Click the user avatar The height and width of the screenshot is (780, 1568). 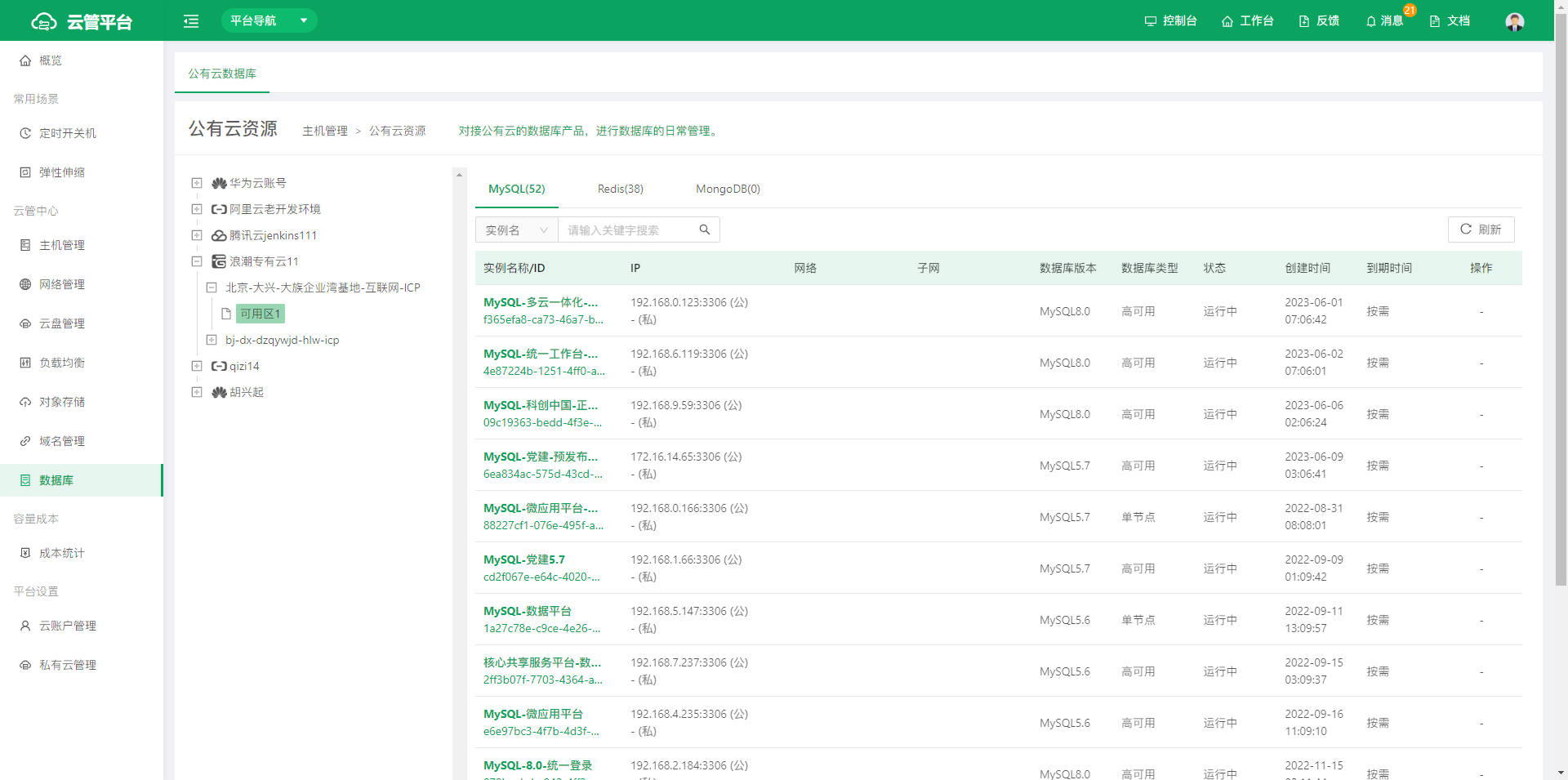pyautogui.click(x=1515, y=21)
